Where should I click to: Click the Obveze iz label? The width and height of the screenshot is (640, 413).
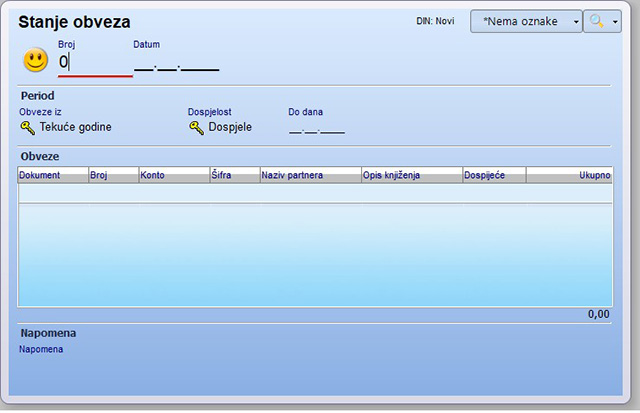(40, 112)
